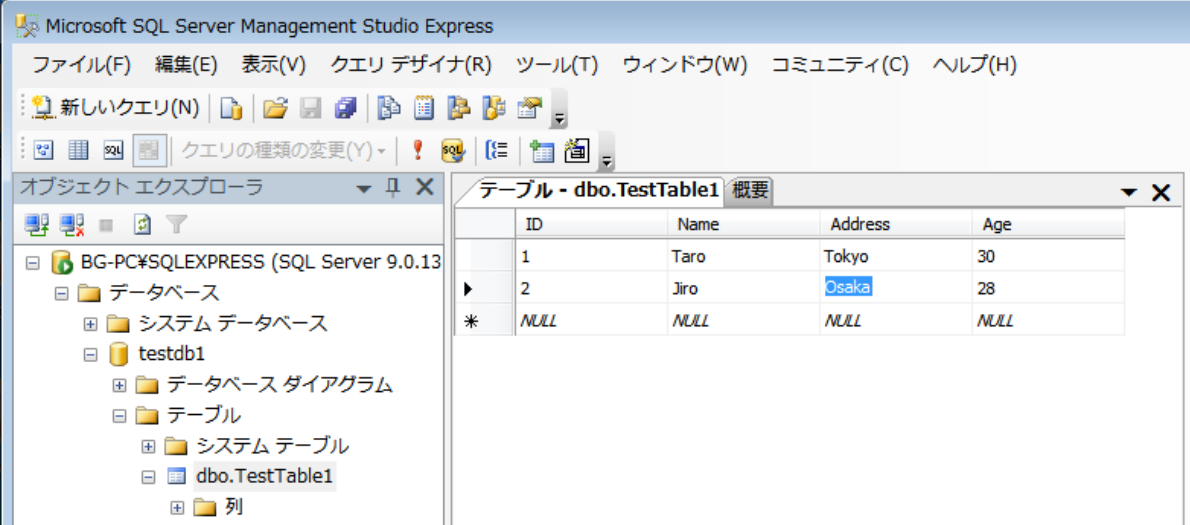Collapse the テーブル folder node
This screenshot has width=1190, height=525.
[119, 416]
